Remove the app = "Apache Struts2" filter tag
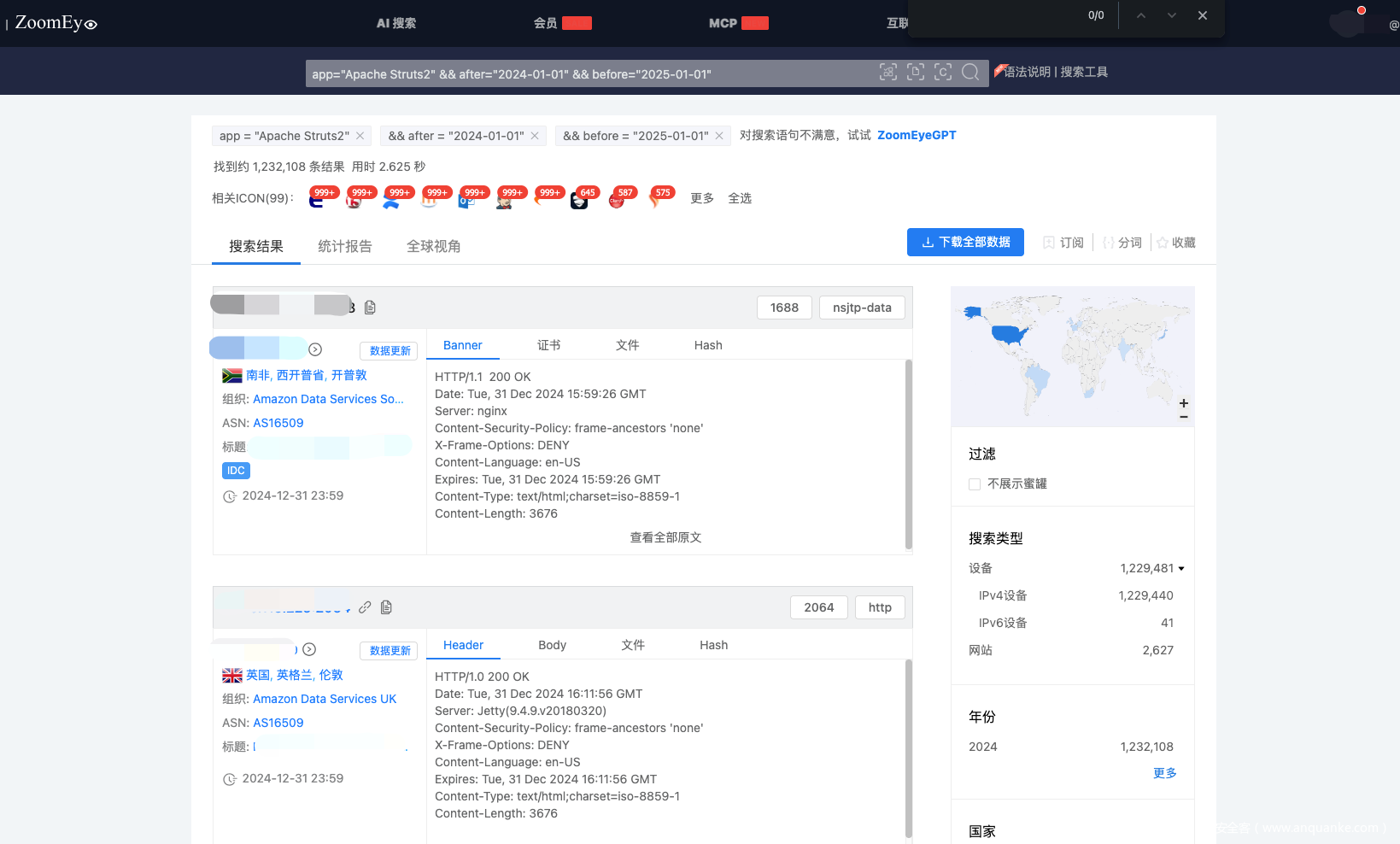This screenshot has height=844, width=1400. [x=360, y=136]
